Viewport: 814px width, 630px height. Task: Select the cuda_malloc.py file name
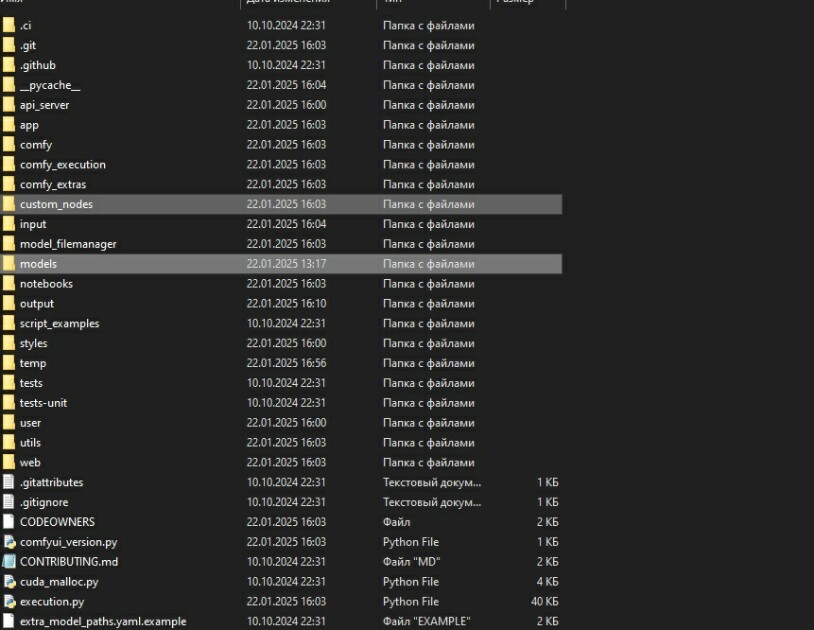(59, 582)
